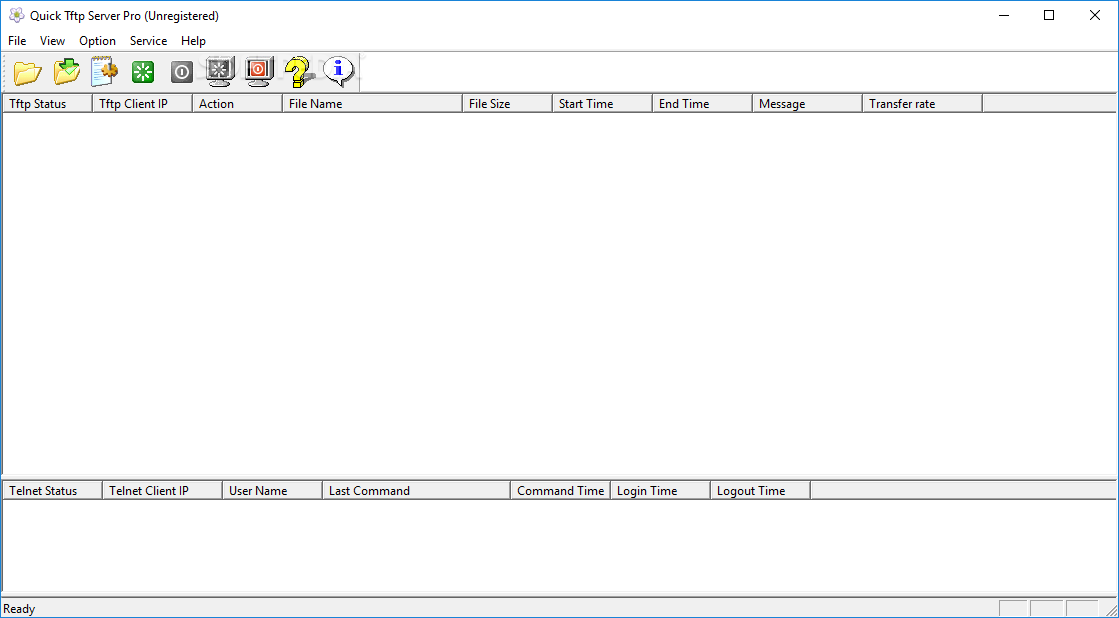
Task: Click the Telnet Client IP column header
Action: [x=163, y=490]
